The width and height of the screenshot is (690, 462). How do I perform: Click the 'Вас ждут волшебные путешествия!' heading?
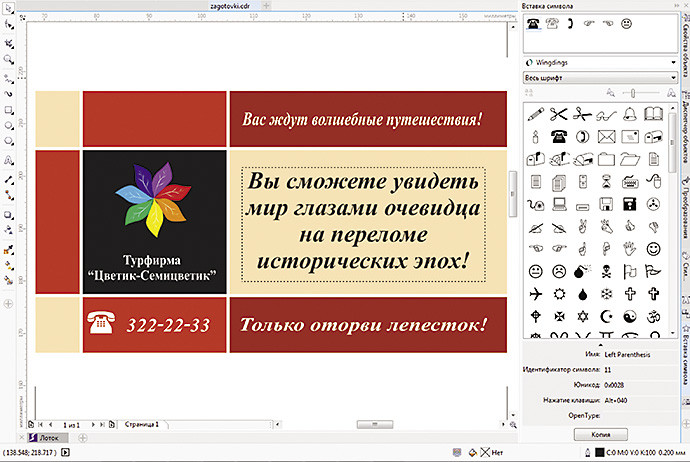363,119
